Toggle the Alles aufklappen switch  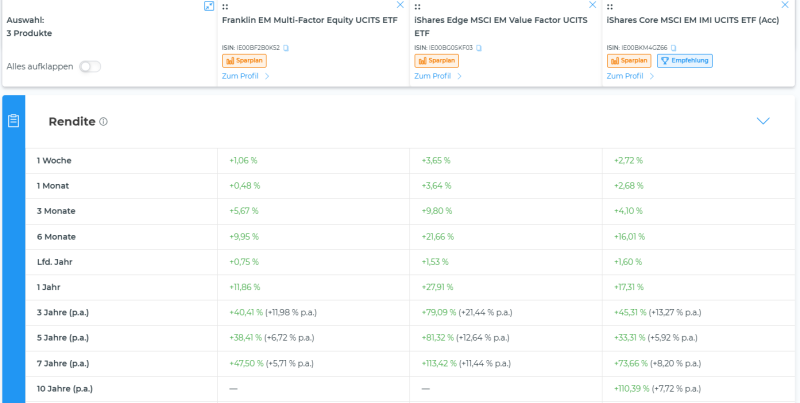(90, 67)
